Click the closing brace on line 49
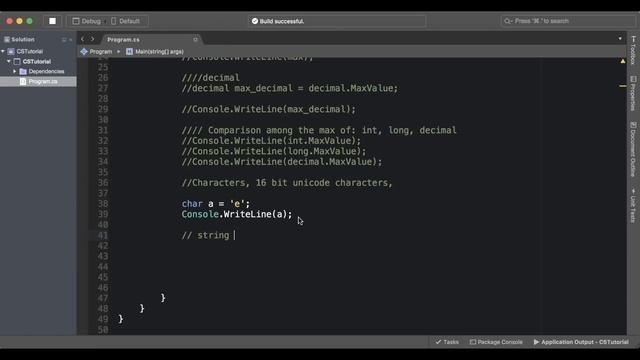The height and width of the screenshot is (360, 640). [121, 319]
